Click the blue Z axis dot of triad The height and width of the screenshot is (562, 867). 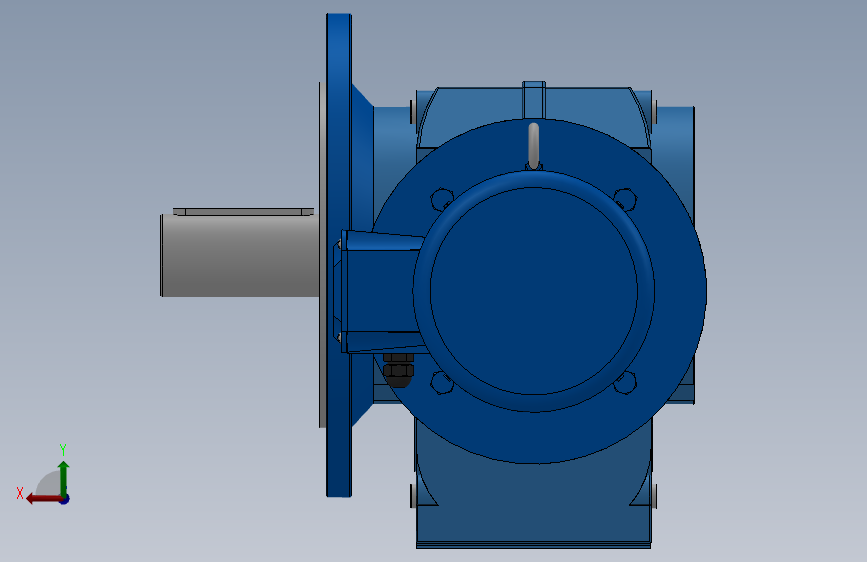(x=65, y=499)
